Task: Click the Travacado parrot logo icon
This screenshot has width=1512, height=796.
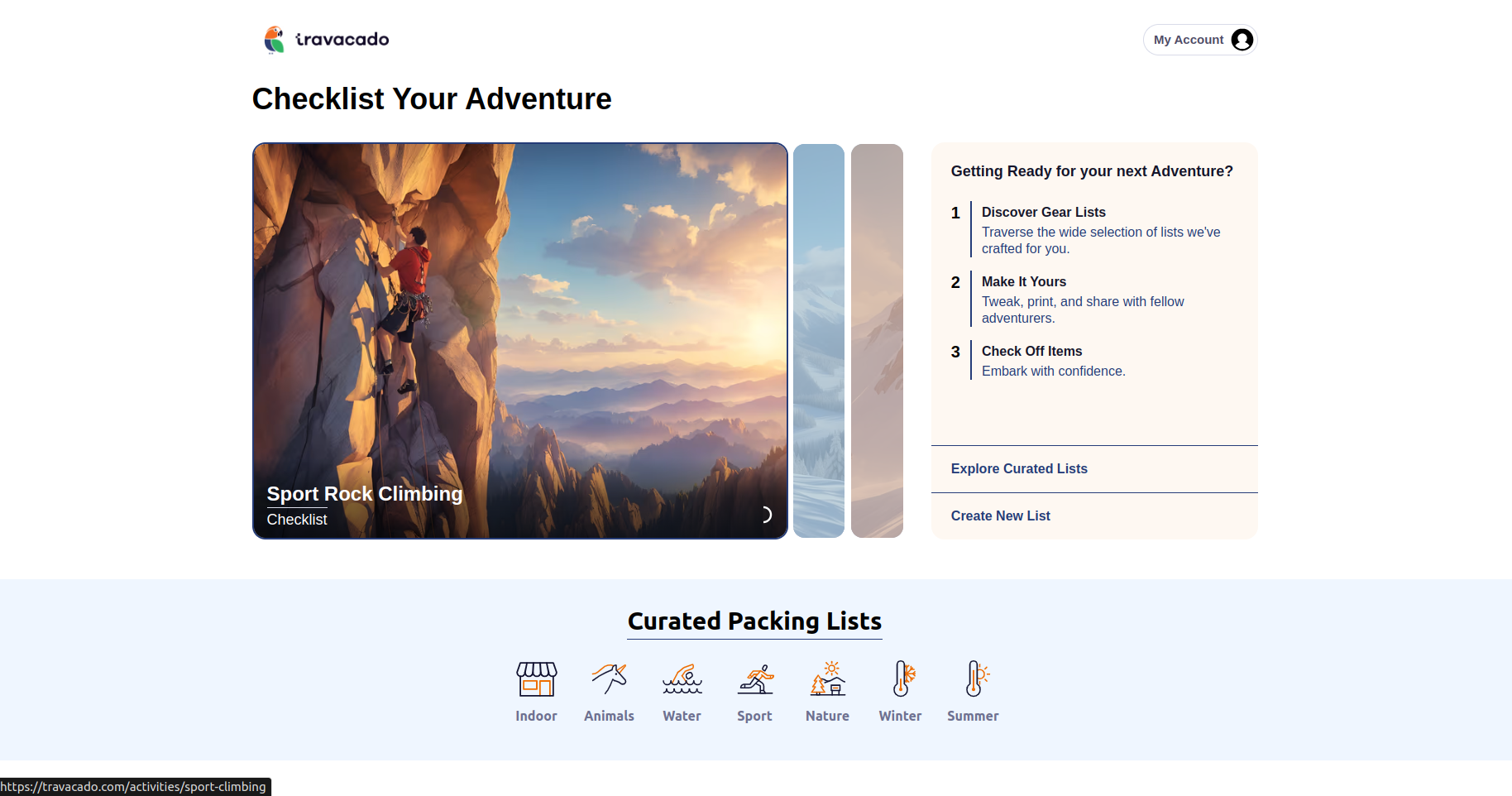Action: pos(274,40)
